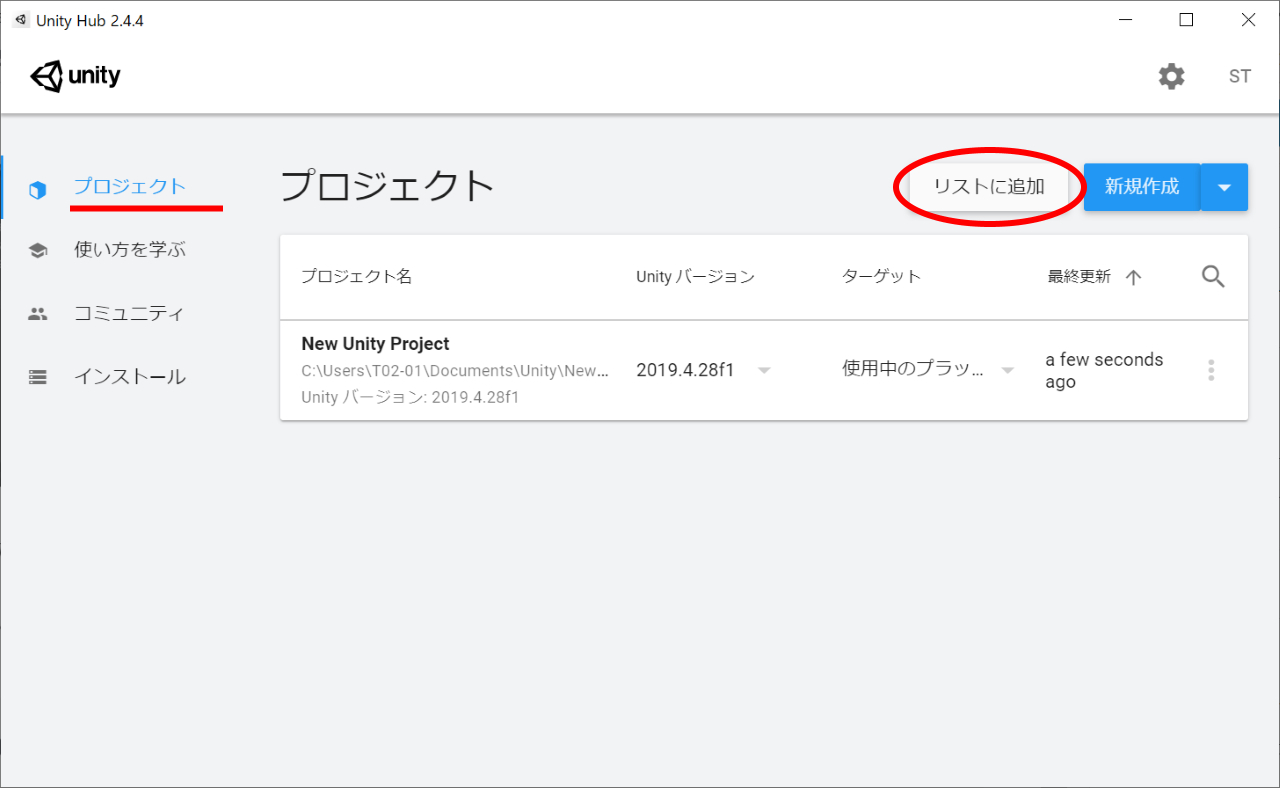This screenshot has height=788, width=1280.
Task: Click the people icon beside コミュニティ
Action: tap(38, 314)
